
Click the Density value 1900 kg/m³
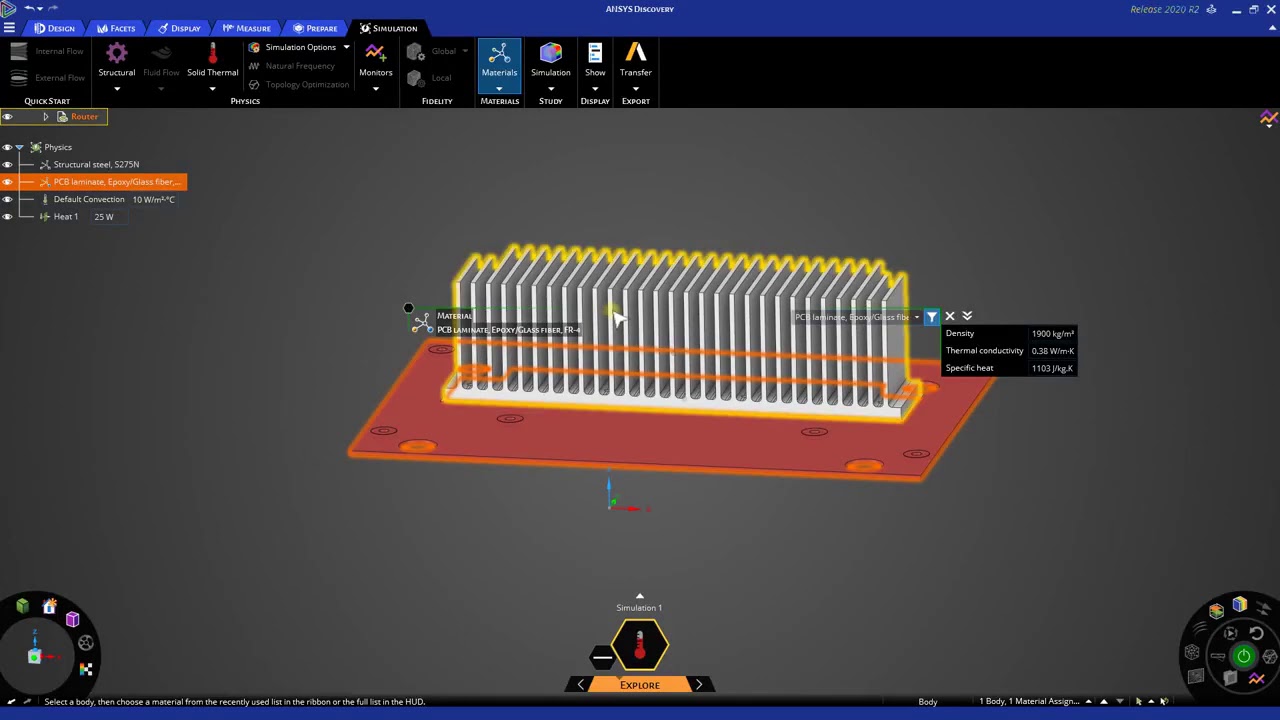pos(1053,334)
